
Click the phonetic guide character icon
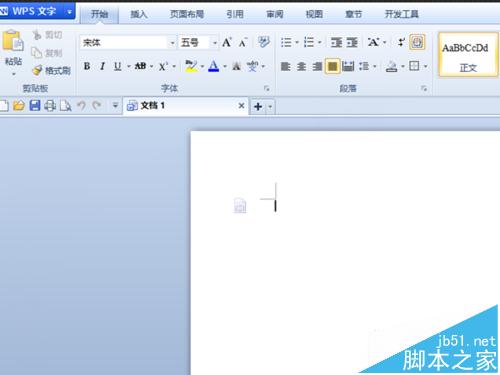click(x=252, y=66)
